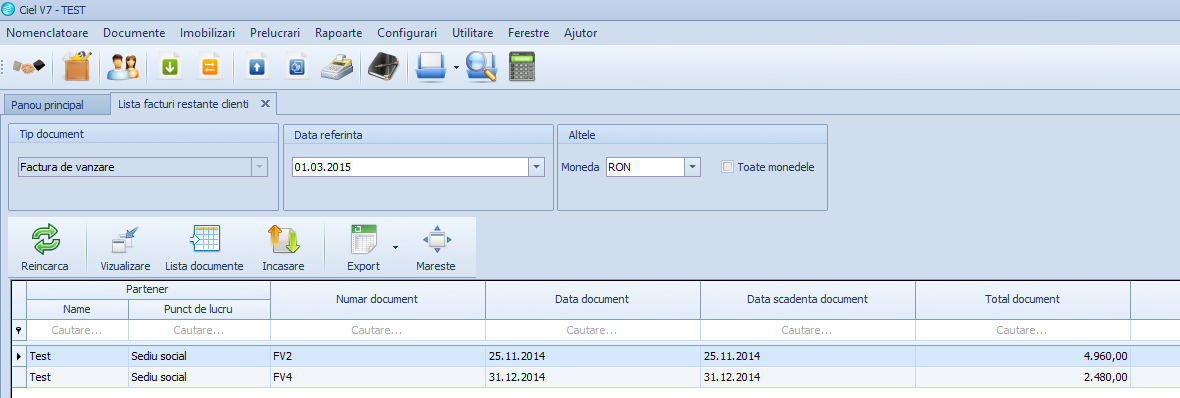Sort by Total document column header
The width and height of the screenshot is (1180, 398).
(x=1023, y=299)
